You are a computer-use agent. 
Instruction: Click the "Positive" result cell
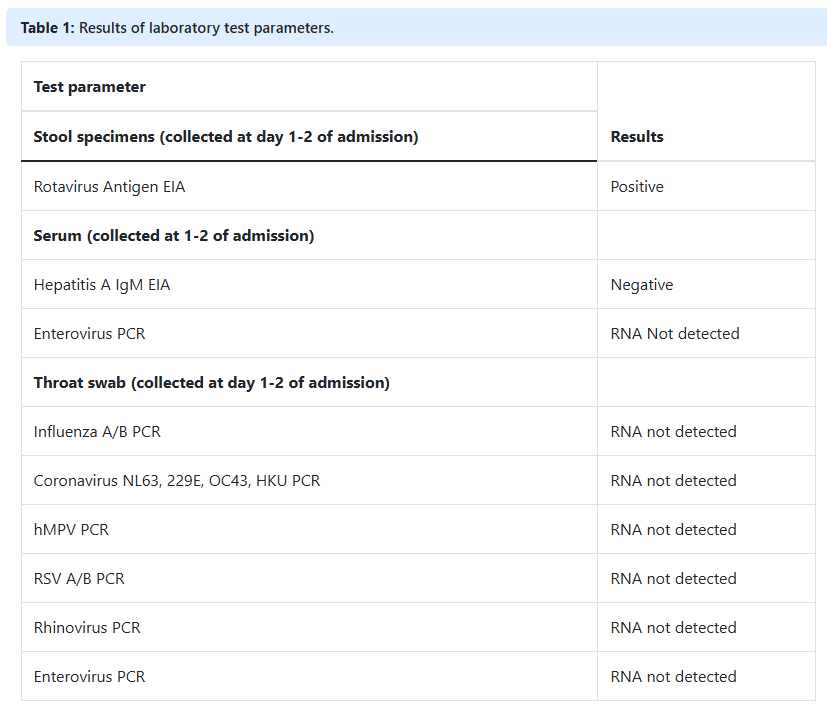point(637,186)
